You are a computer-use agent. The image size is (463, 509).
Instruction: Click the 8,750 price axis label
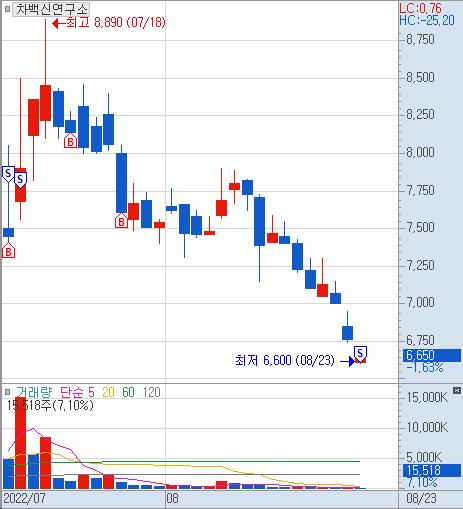coord(420,40)
